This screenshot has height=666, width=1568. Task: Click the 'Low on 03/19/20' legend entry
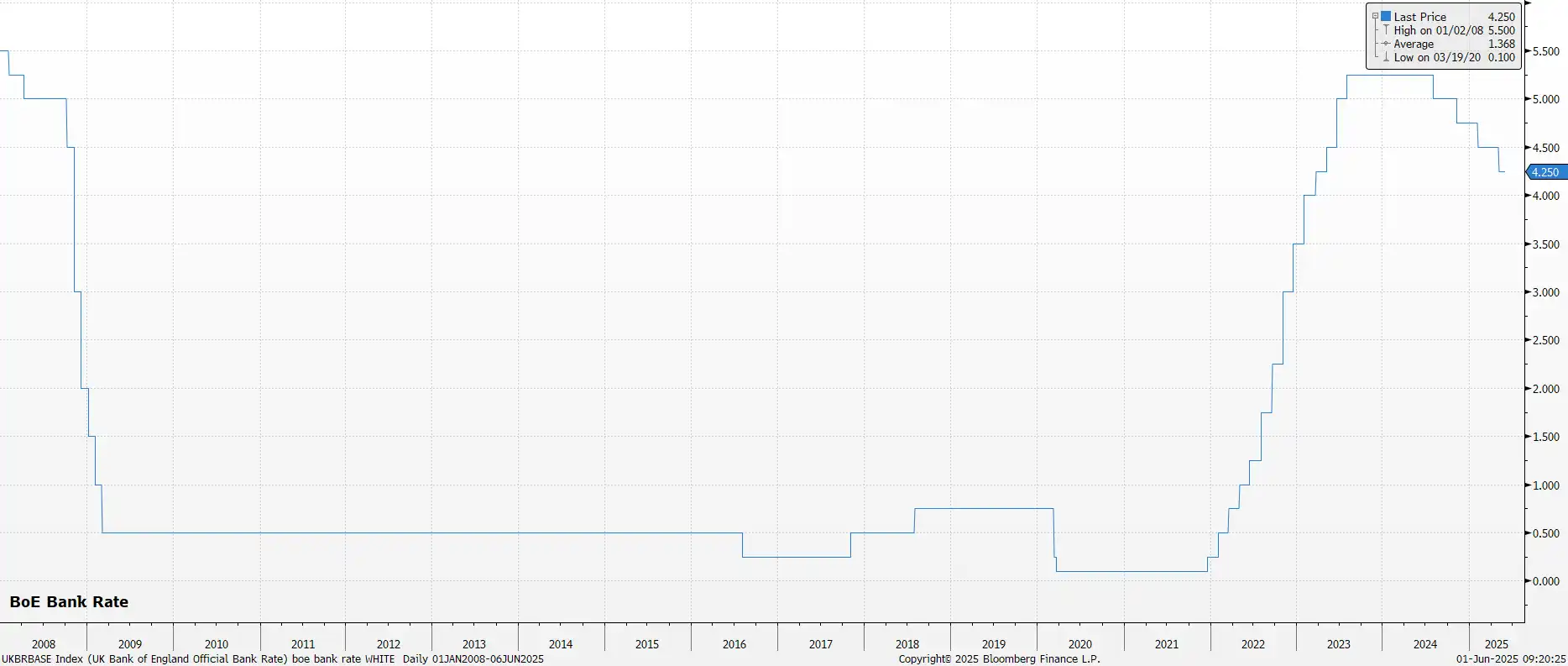tap(1437, 57)
